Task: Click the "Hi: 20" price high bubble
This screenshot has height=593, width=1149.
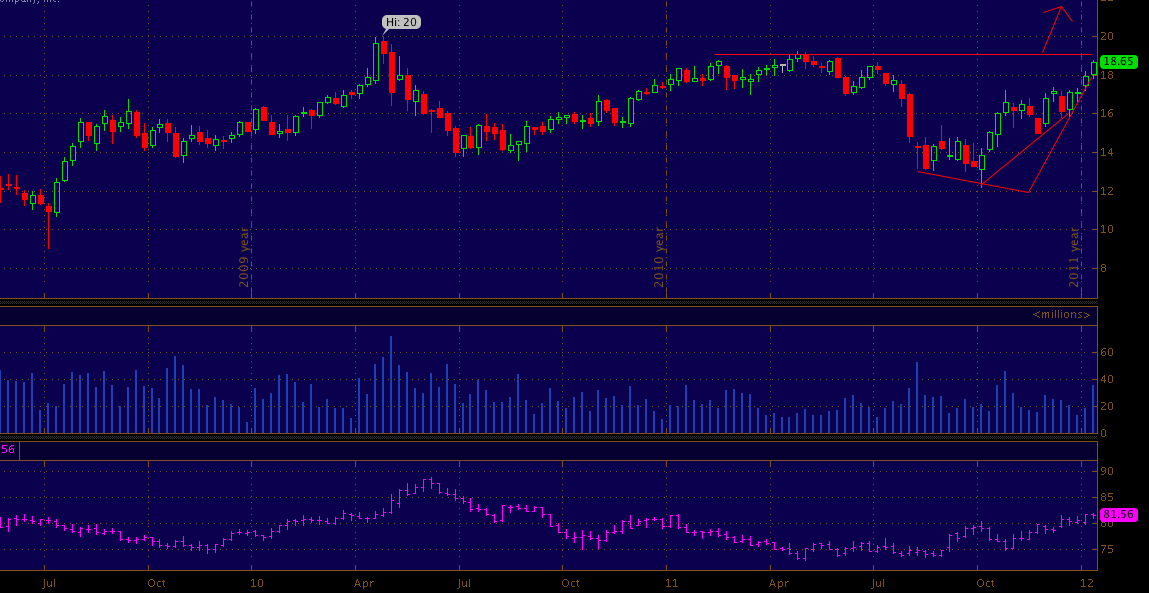Action: point(402,22)
